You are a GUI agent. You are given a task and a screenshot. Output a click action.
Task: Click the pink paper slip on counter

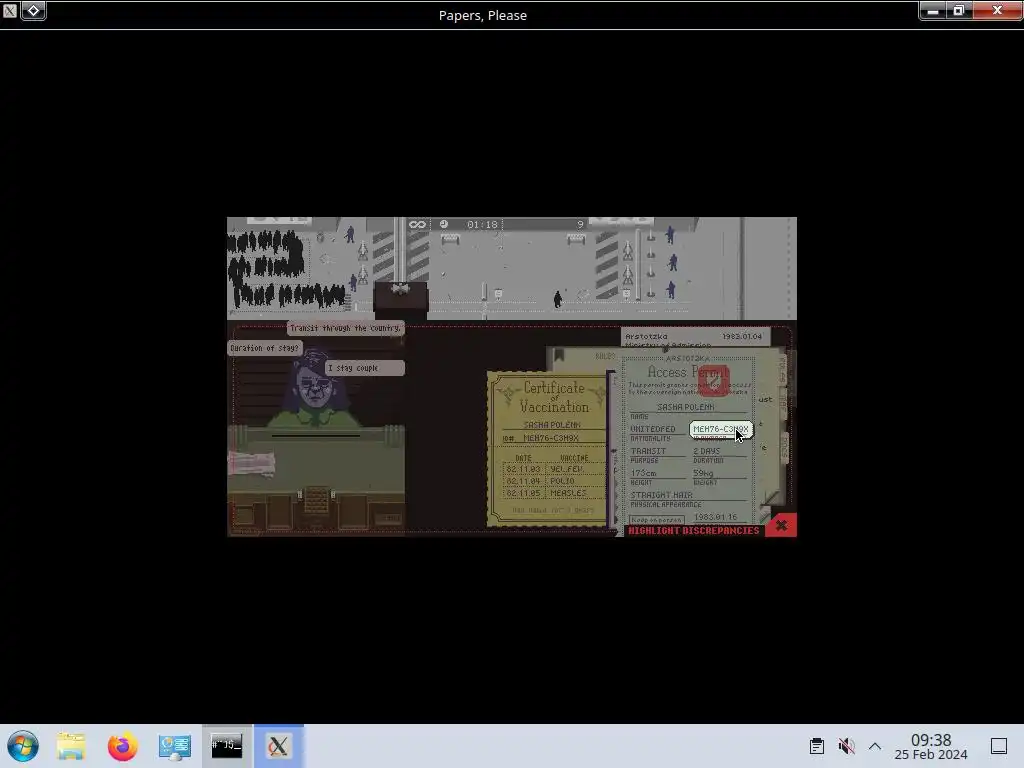click(251, 464)
